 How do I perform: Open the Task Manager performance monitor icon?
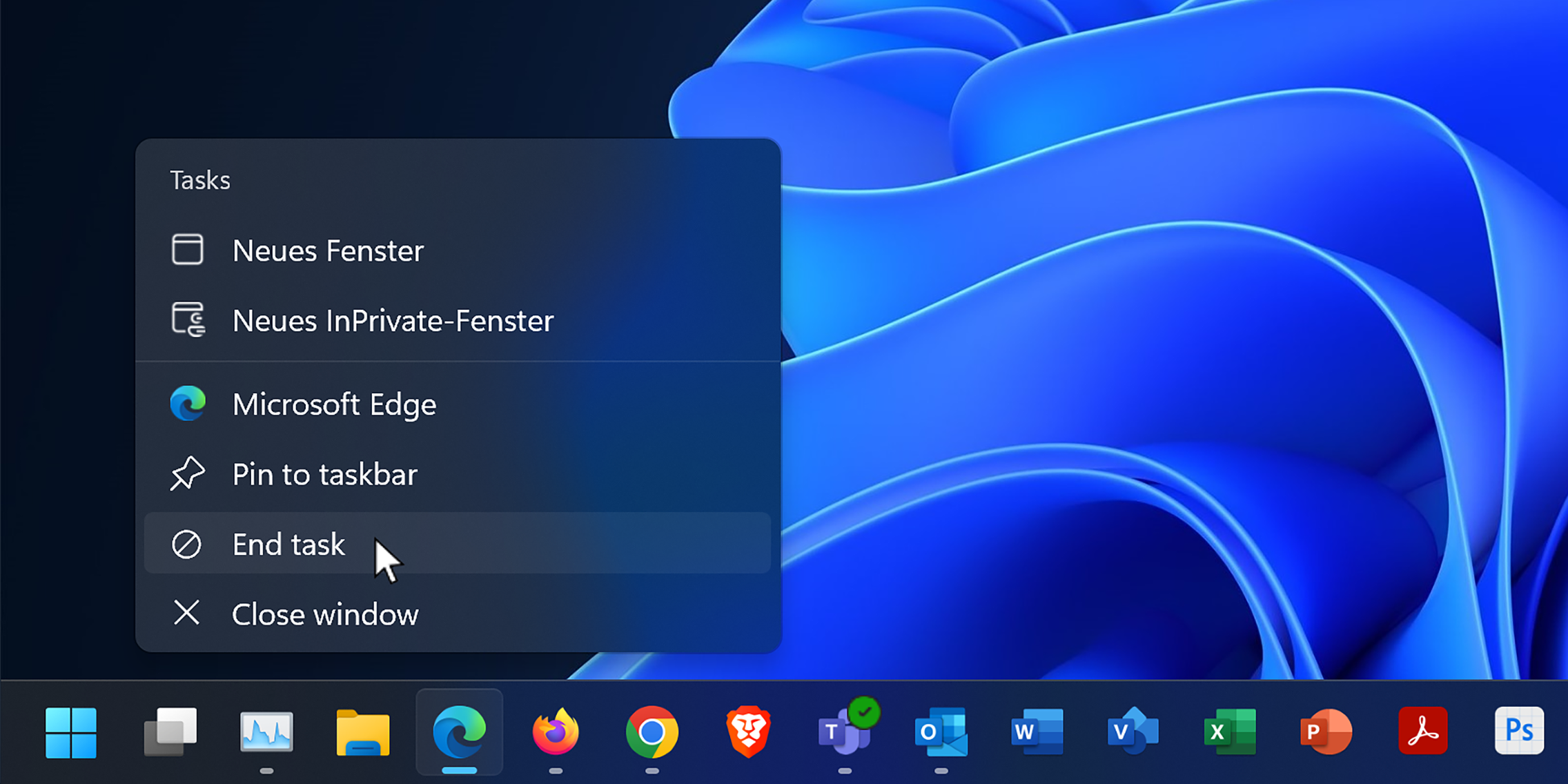tap(266, 732)
